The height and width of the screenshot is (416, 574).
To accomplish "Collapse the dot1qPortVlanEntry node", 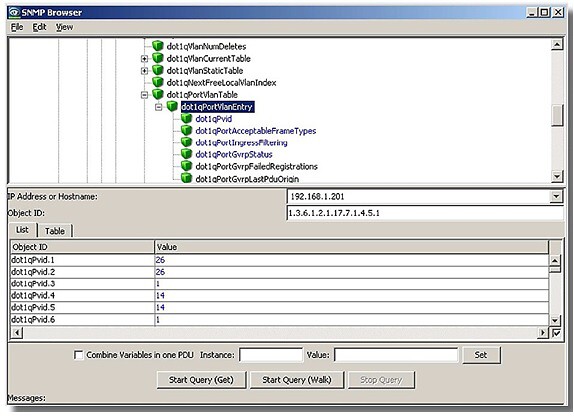I will (159, 107).
